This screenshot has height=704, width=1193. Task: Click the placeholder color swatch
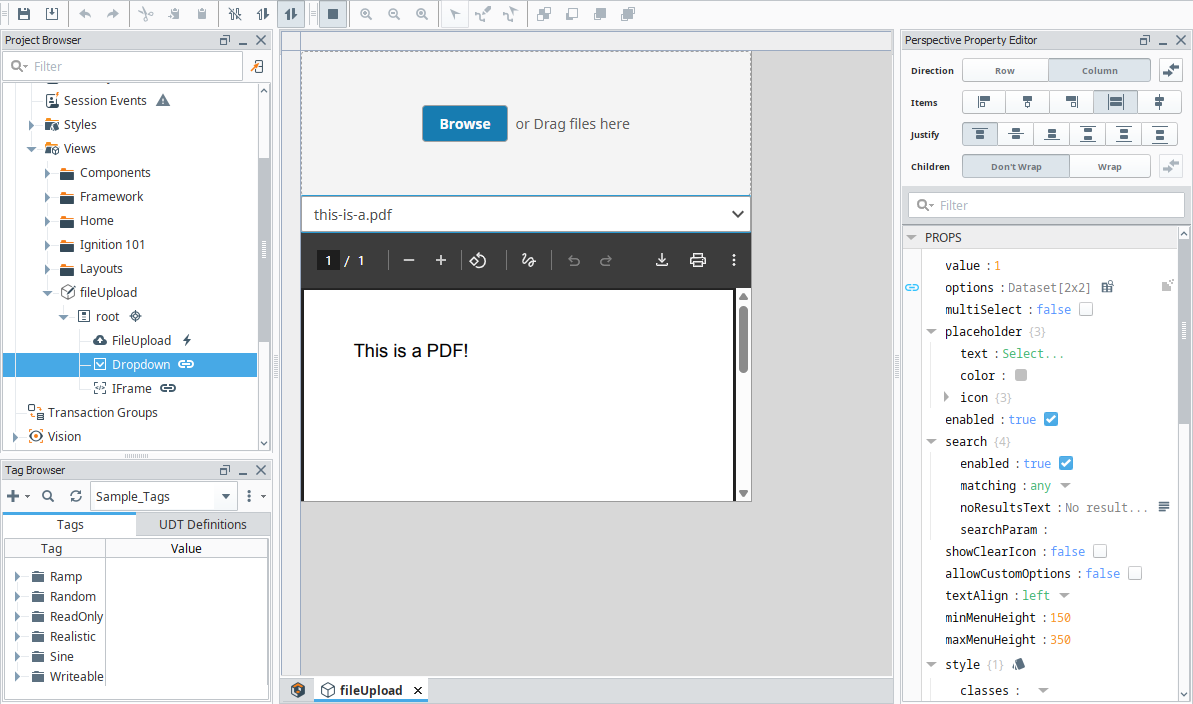1021,375
